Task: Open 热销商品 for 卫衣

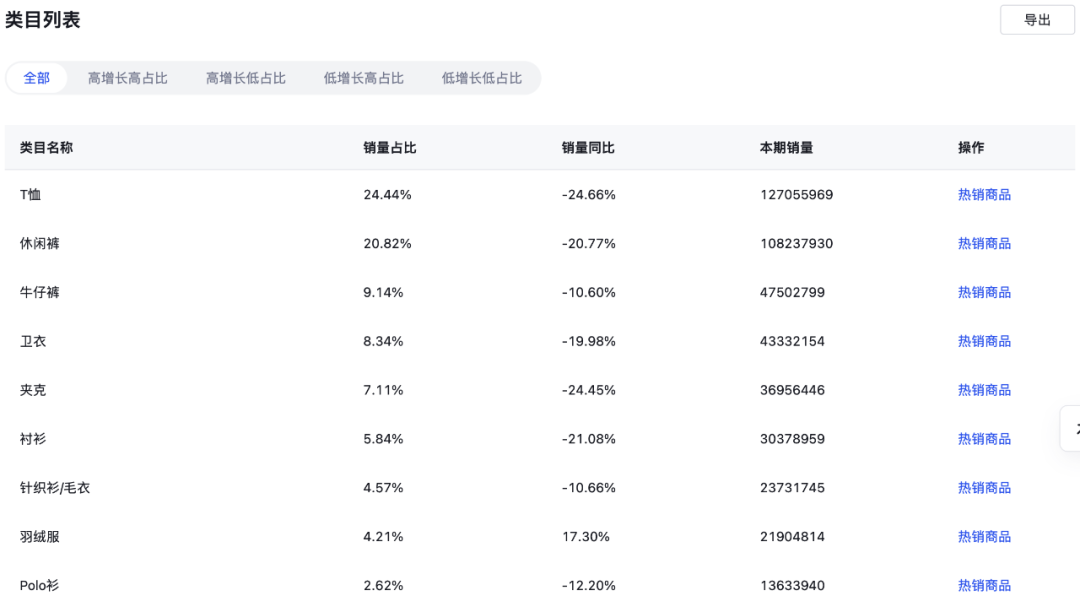Action: (x=984, y=342)
